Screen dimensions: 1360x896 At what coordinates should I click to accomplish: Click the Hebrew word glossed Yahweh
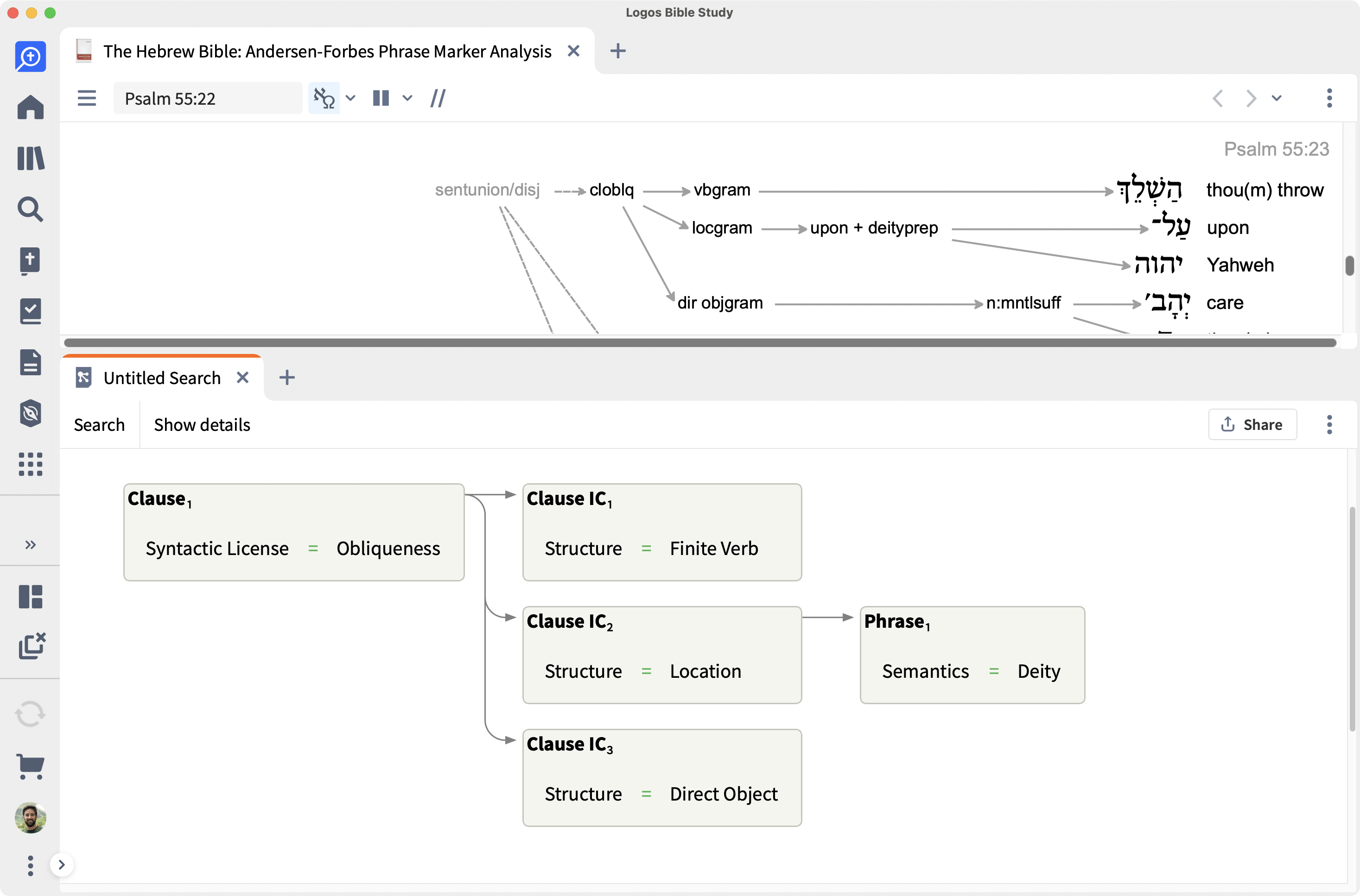(1159, 265)
